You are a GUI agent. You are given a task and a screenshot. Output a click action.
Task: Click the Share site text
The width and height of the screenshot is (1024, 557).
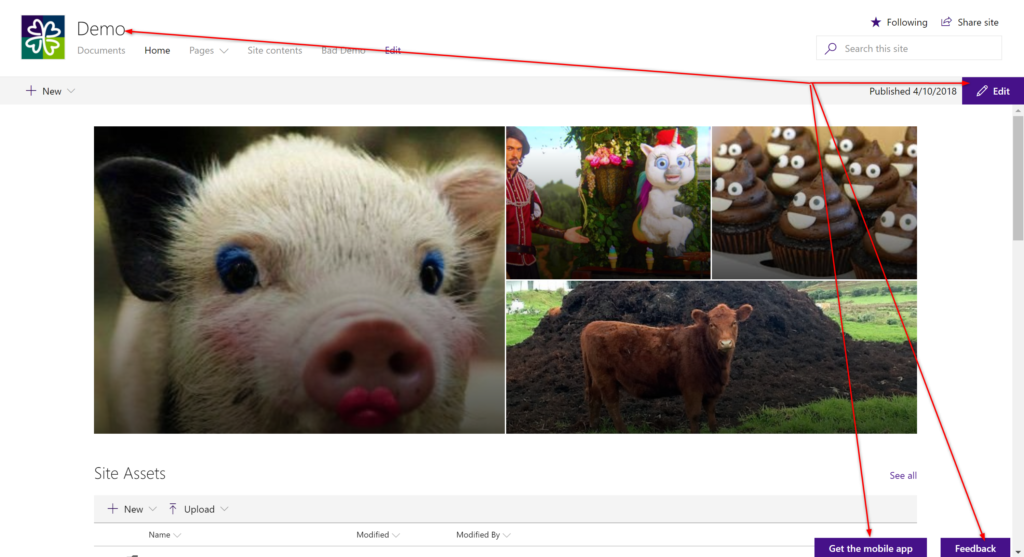pyautogui.click(x=978, y=22)
